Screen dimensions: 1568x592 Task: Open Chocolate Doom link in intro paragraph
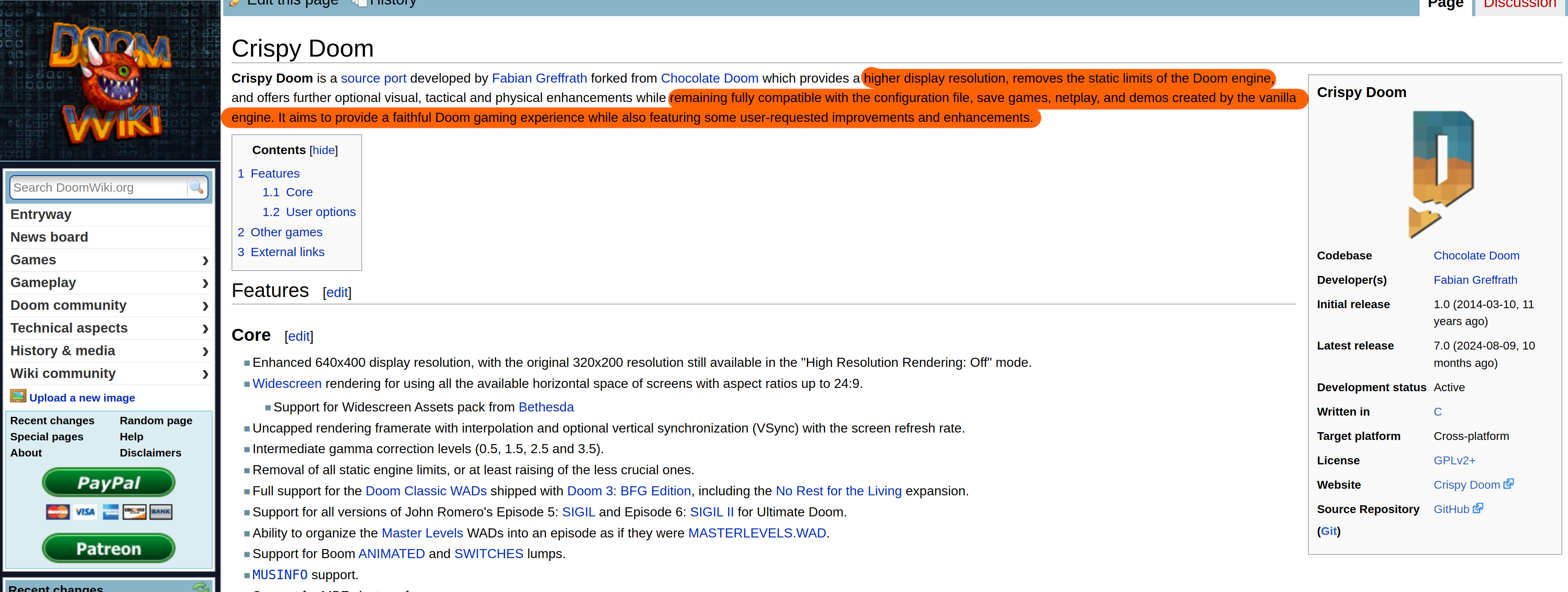[710, 78]
